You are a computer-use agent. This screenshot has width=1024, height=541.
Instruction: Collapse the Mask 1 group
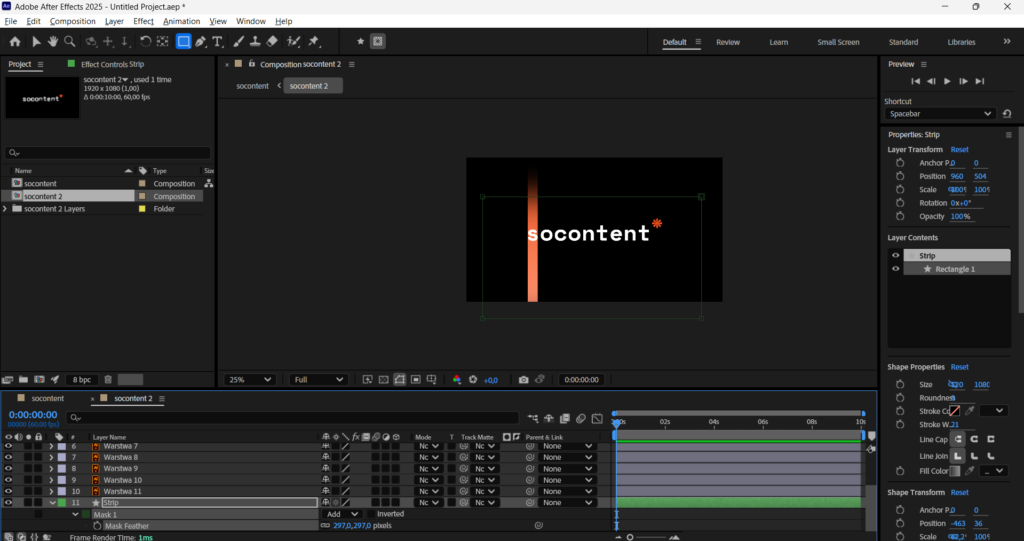click(x=75, y=514)
